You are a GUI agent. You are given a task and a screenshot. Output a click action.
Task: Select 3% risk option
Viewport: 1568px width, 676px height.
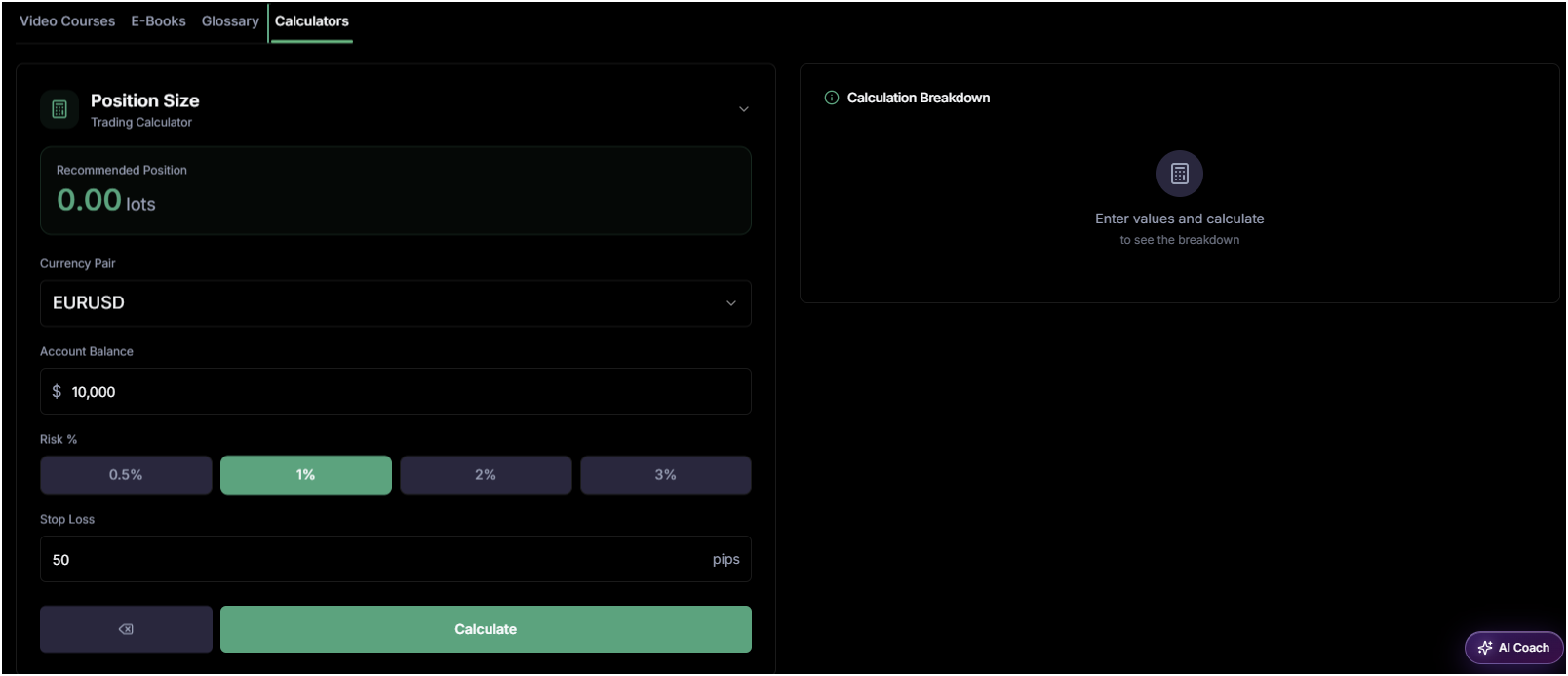[666, 475]
